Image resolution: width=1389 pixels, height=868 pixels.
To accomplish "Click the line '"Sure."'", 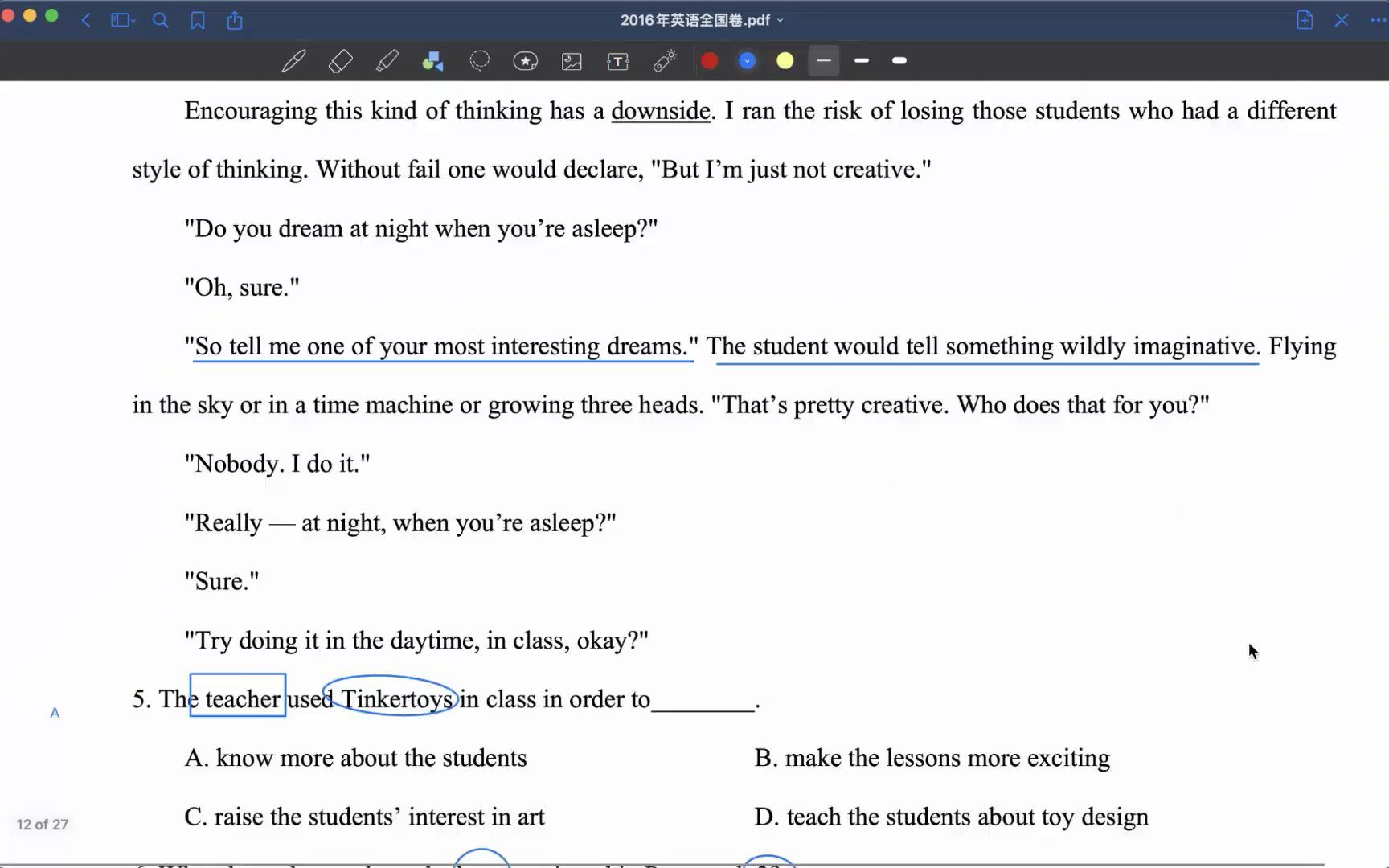I will 222,581.
